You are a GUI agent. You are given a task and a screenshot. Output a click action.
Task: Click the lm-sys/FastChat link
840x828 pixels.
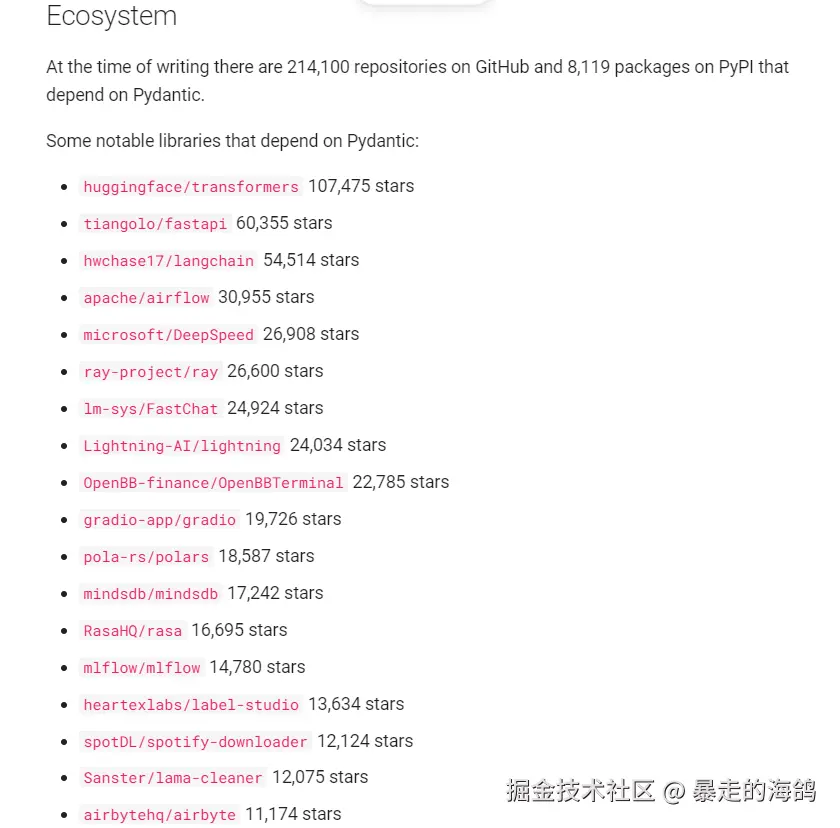pyautogui.click(x=150, y=409)
